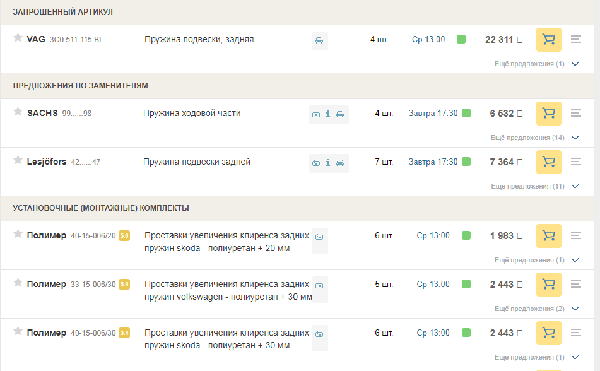View photo of Полимер 40-15-006/20 spacers
600x371 pixels.
(x=319, y=237)
